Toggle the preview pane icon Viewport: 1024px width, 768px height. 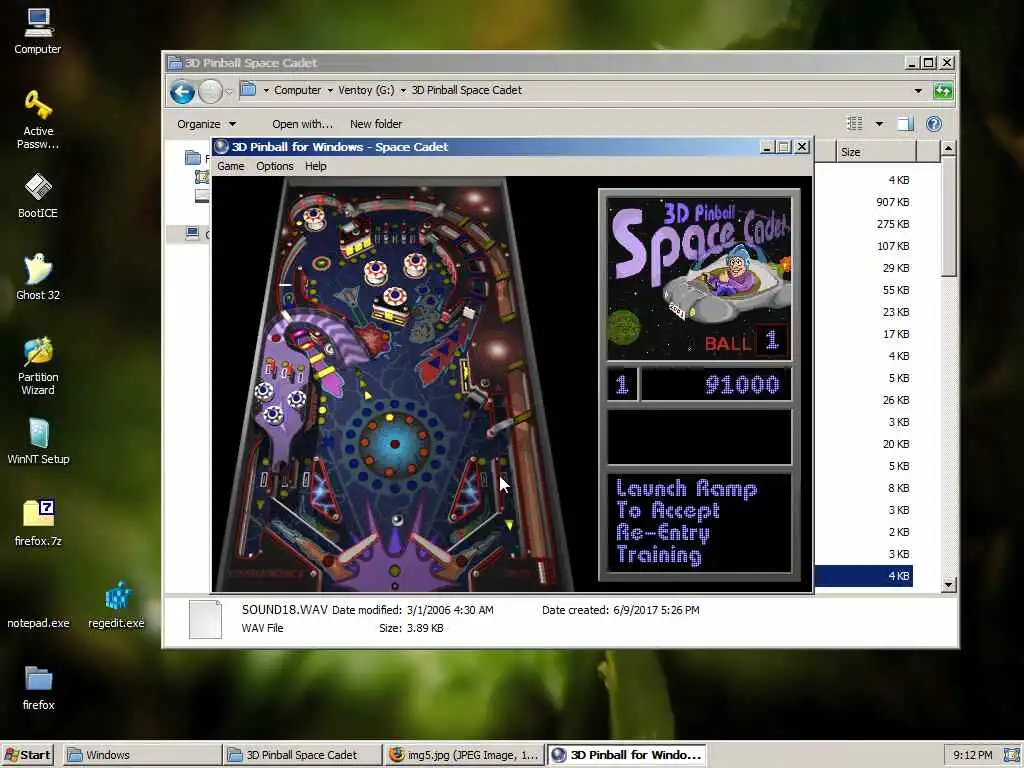pos(905,123)
